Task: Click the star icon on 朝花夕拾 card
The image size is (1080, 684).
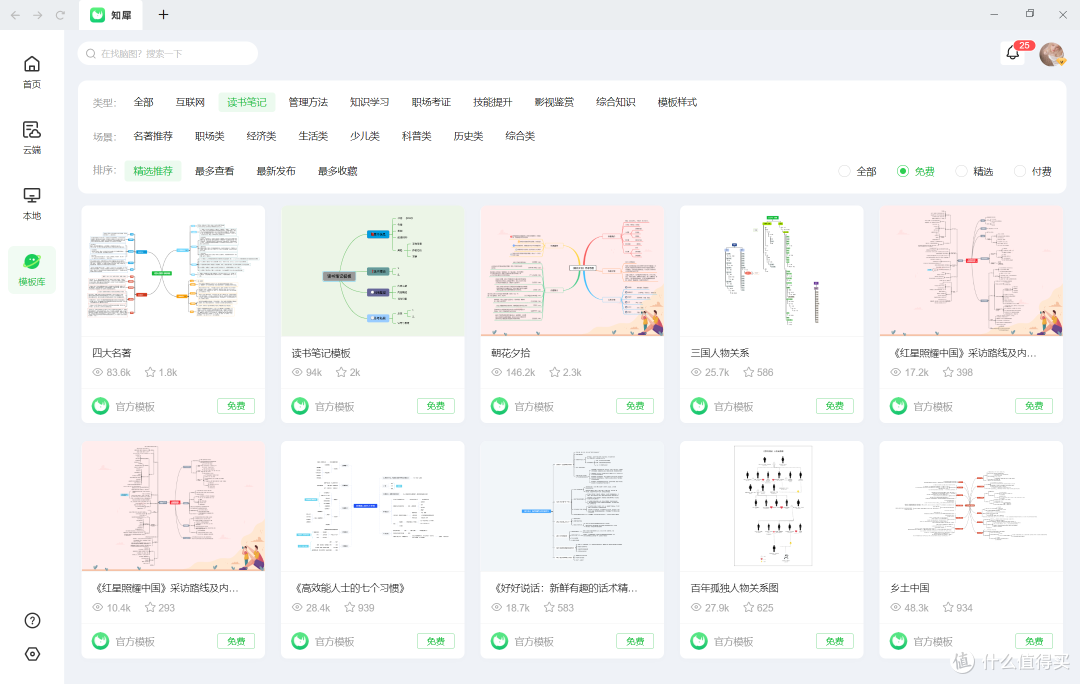Action: (x=554, y=372)
